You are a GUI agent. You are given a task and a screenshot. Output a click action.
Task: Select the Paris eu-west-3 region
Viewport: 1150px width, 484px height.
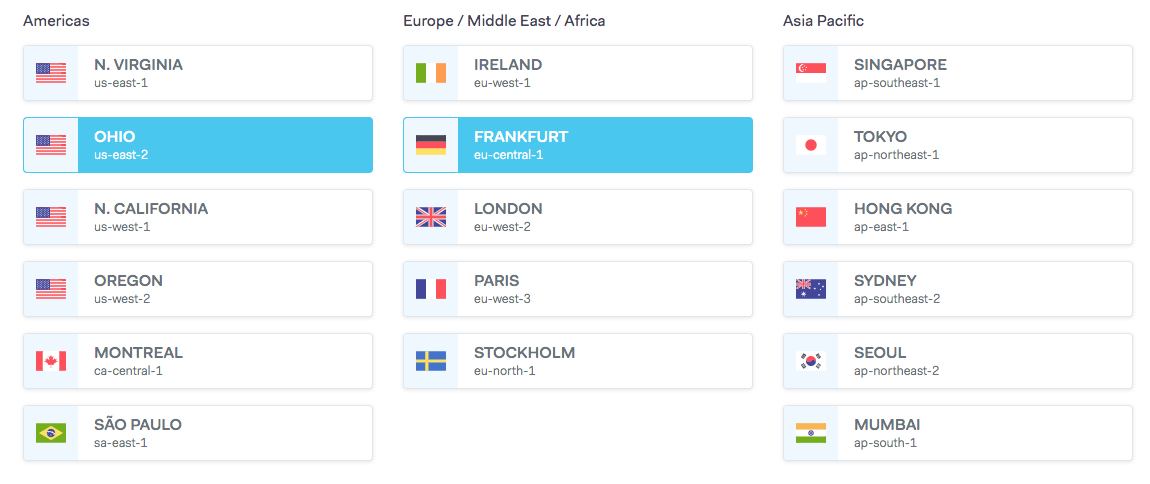point(604,289)
